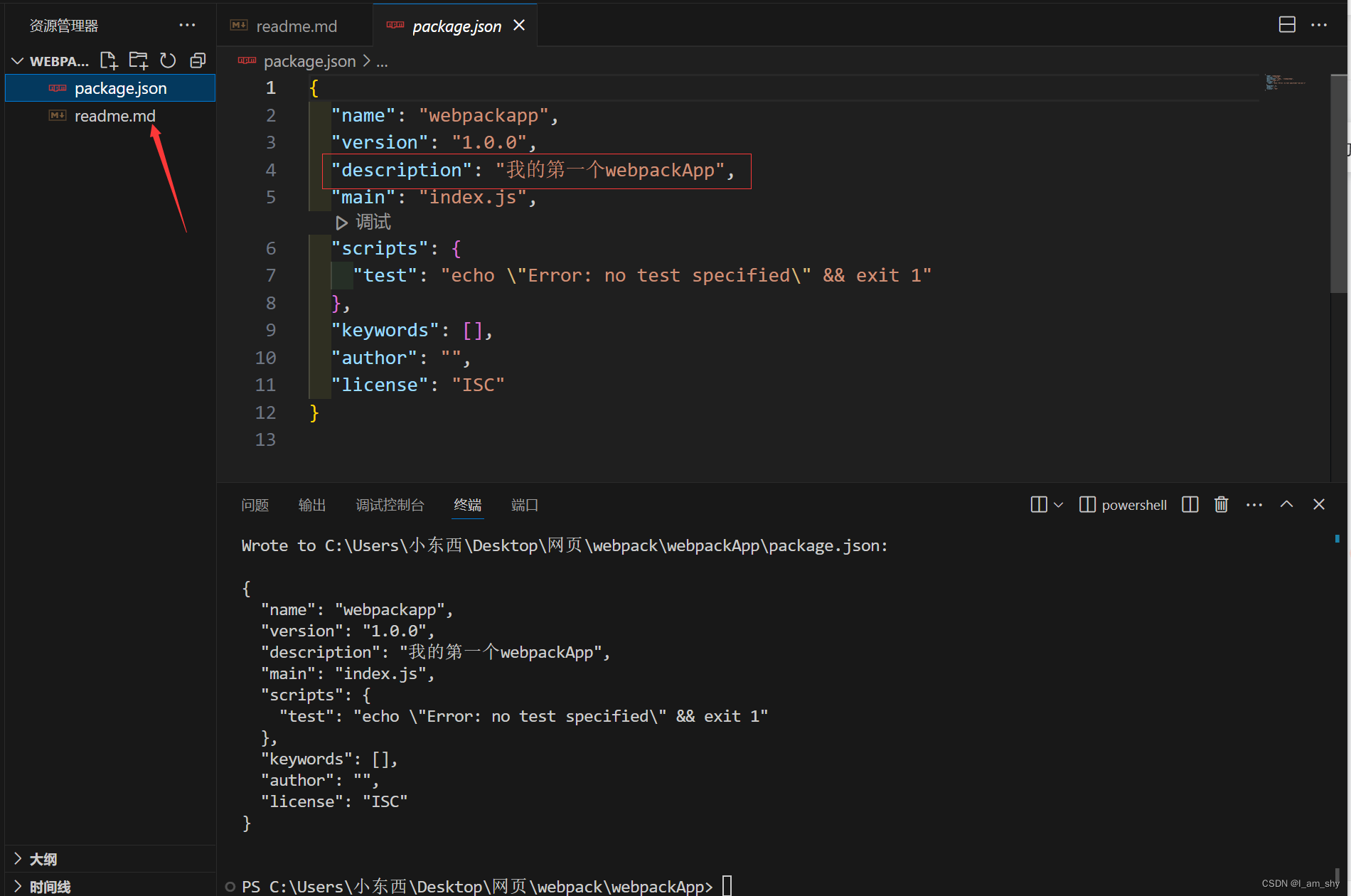Close the package.json tab
This screenshot has width=1351, height=896.
[x=519, y=26]
